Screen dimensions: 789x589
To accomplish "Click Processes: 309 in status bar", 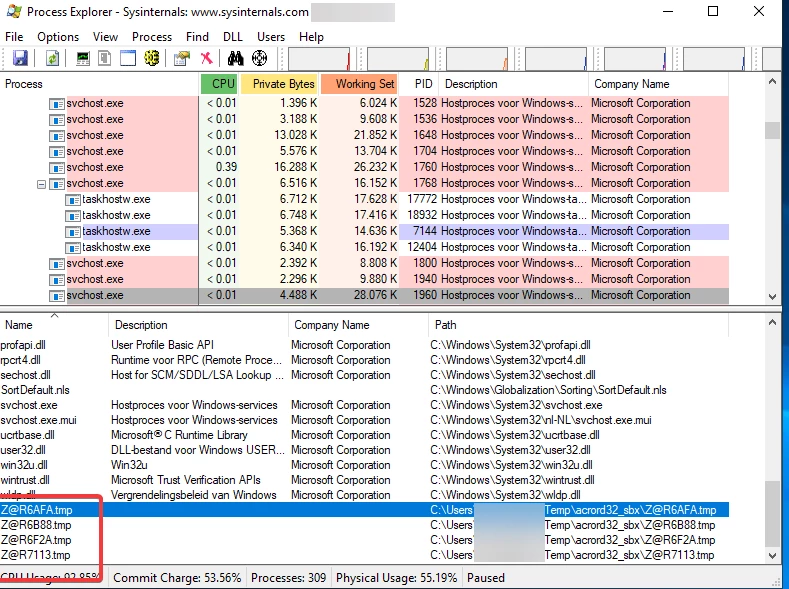I will click(x=288, y=578).
